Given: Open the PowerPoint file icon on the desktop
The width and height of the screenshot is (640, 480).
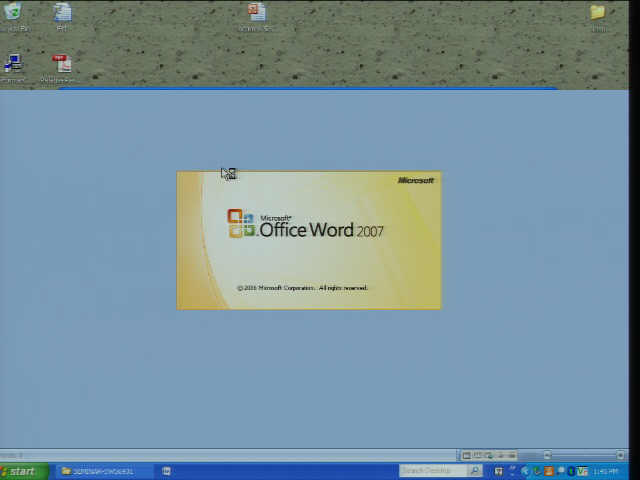Looking at the screenshot, I should (257, 11).
